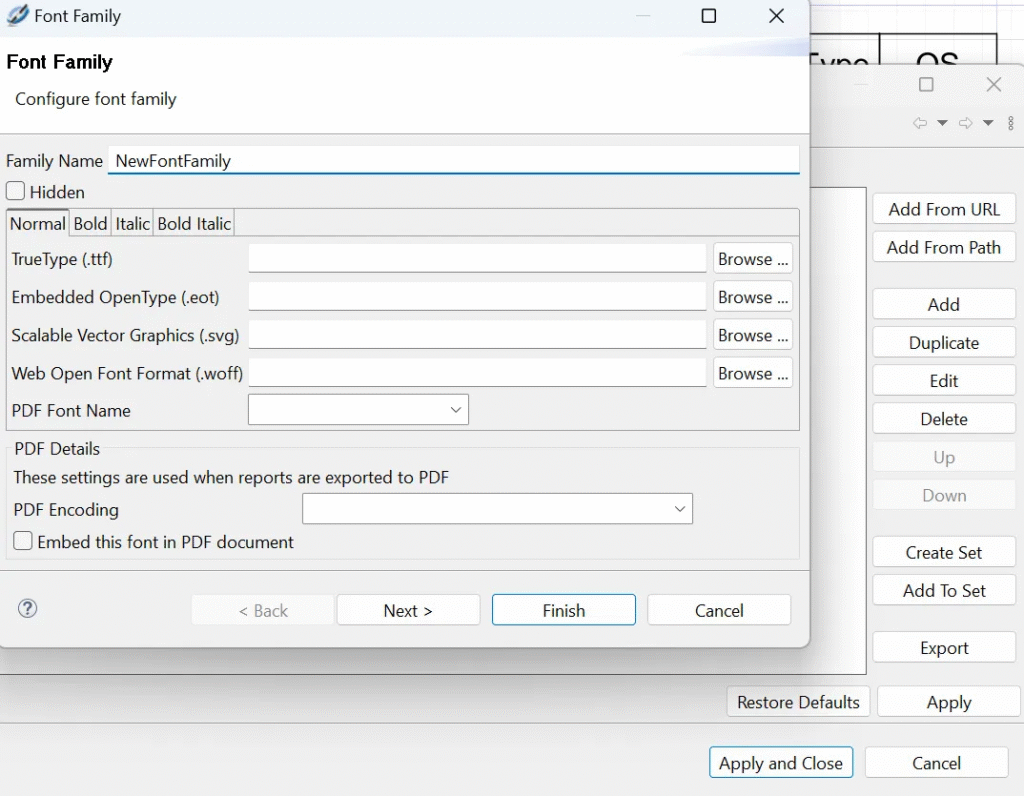Open back history dropdown arrow in Preferences
This screenshot has width=1024, height=796.
click(942, 123)
